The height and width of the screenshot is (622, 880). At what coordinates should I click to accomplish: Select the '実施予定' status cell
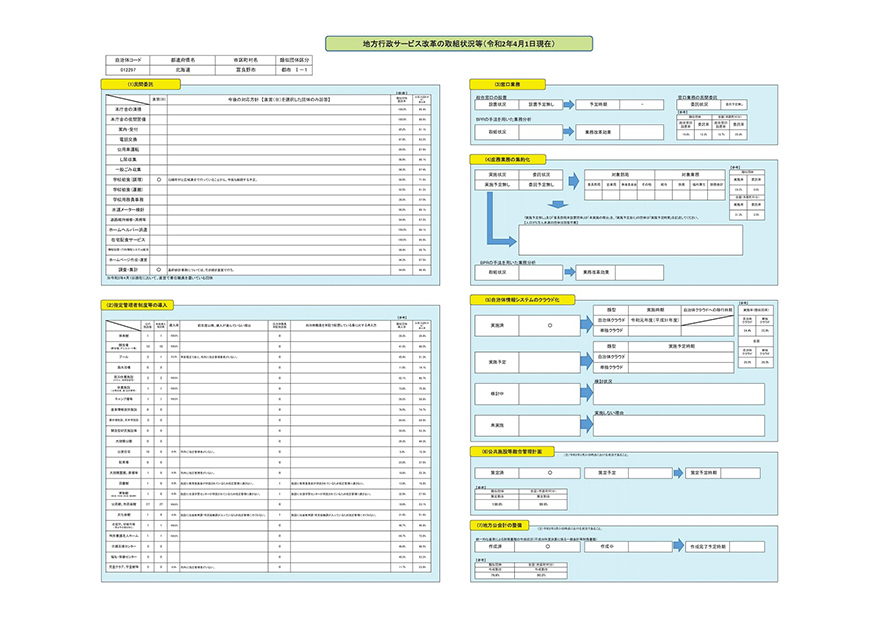[497, 363]
